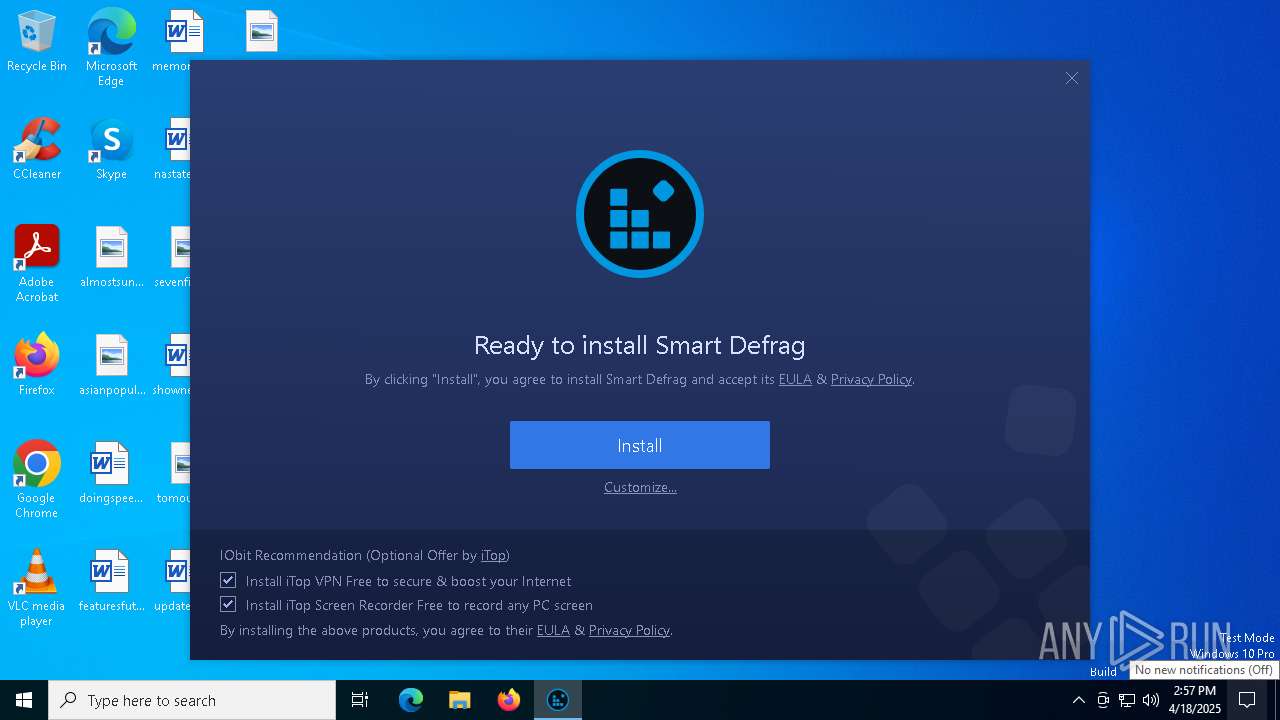1280x720 pixels.
Task: Open the network status tray icon
Action: [x=1127, y=700]
